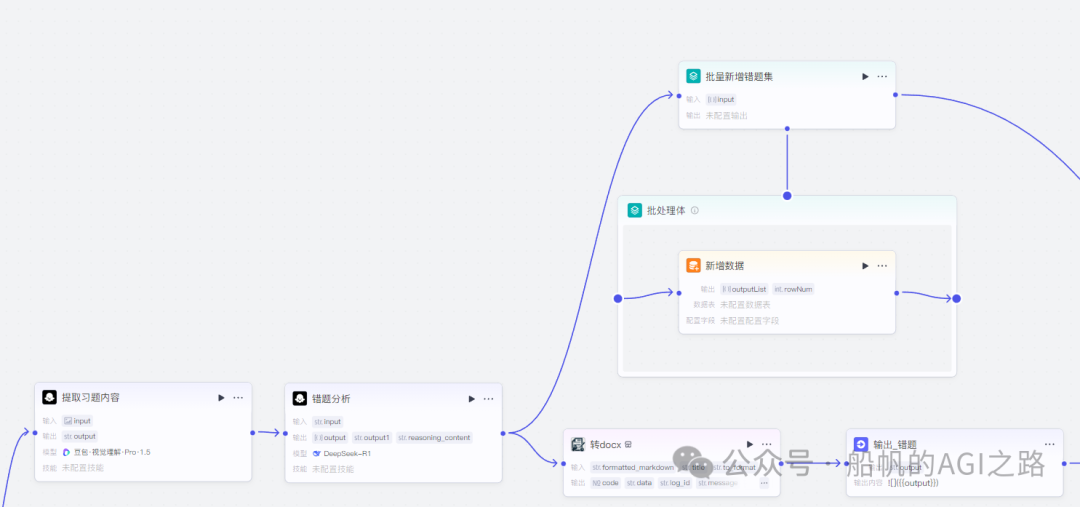Click the output content text in 输出_错题
Screen dimensions: 1080x507
[x=913, y=483]
